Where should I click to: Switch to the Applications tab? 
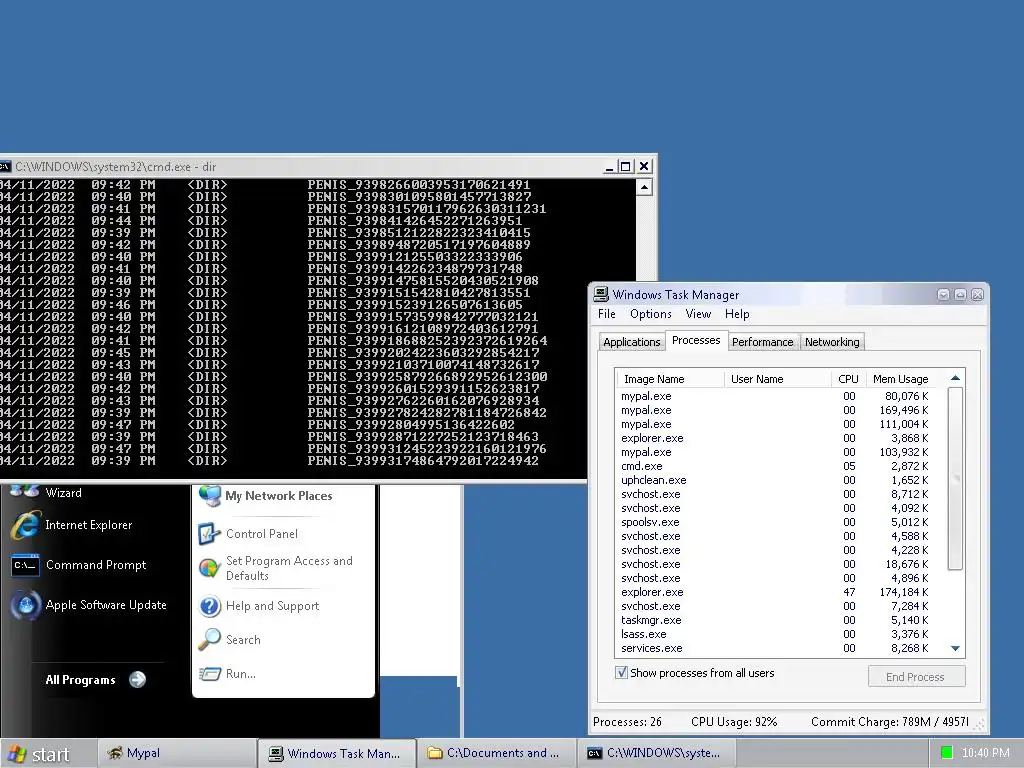pos(632,342)
